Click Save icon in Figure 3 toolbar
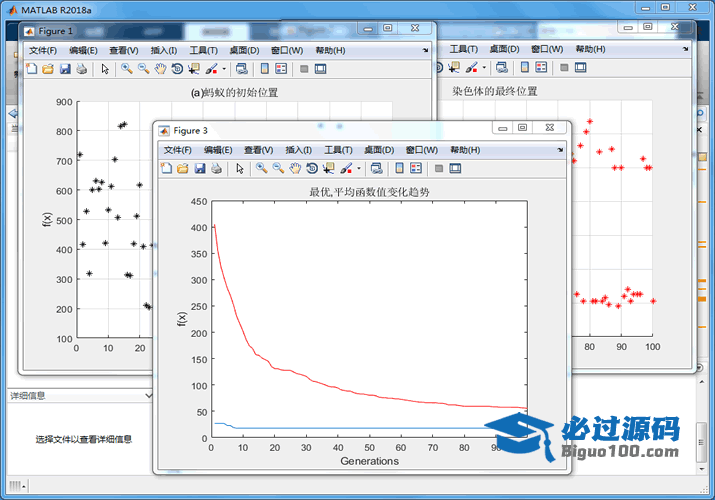Image resolution: width=715 pixels, height=500 pixels. (200, 169)
